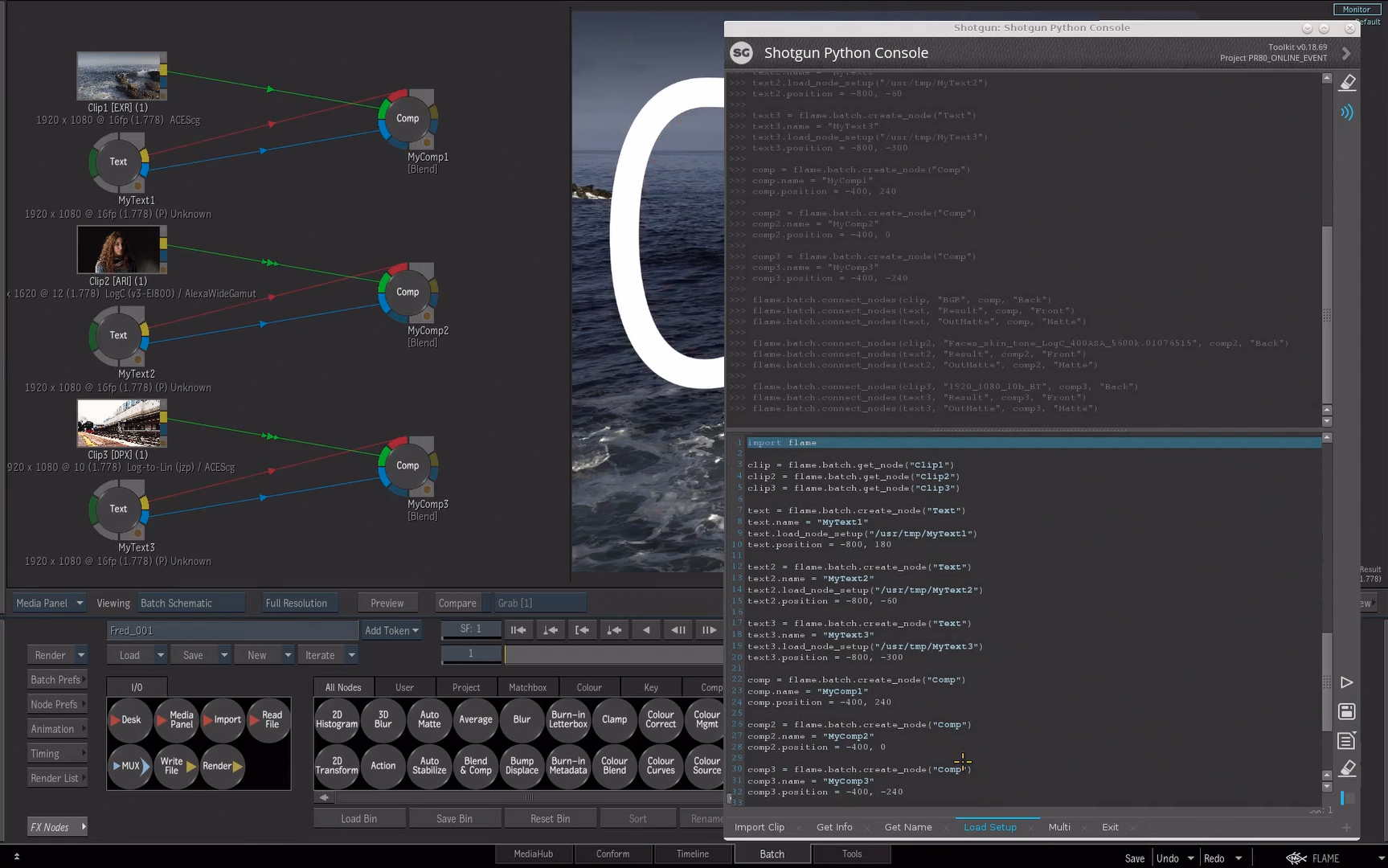Clear the console output with the top eraser
This screenshot has width=1388, height=868.
(1348, 83)
